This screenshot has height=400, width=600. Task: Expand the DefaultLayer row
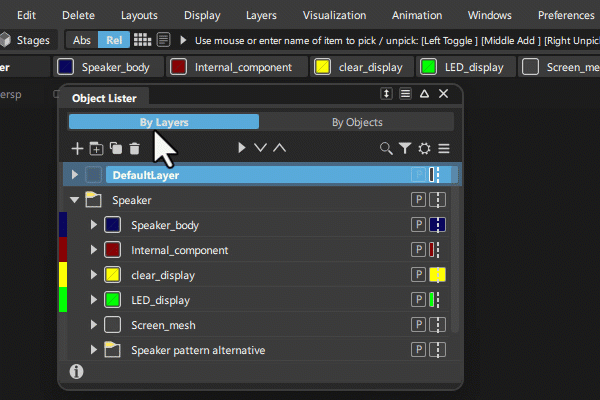click(75, 175)
